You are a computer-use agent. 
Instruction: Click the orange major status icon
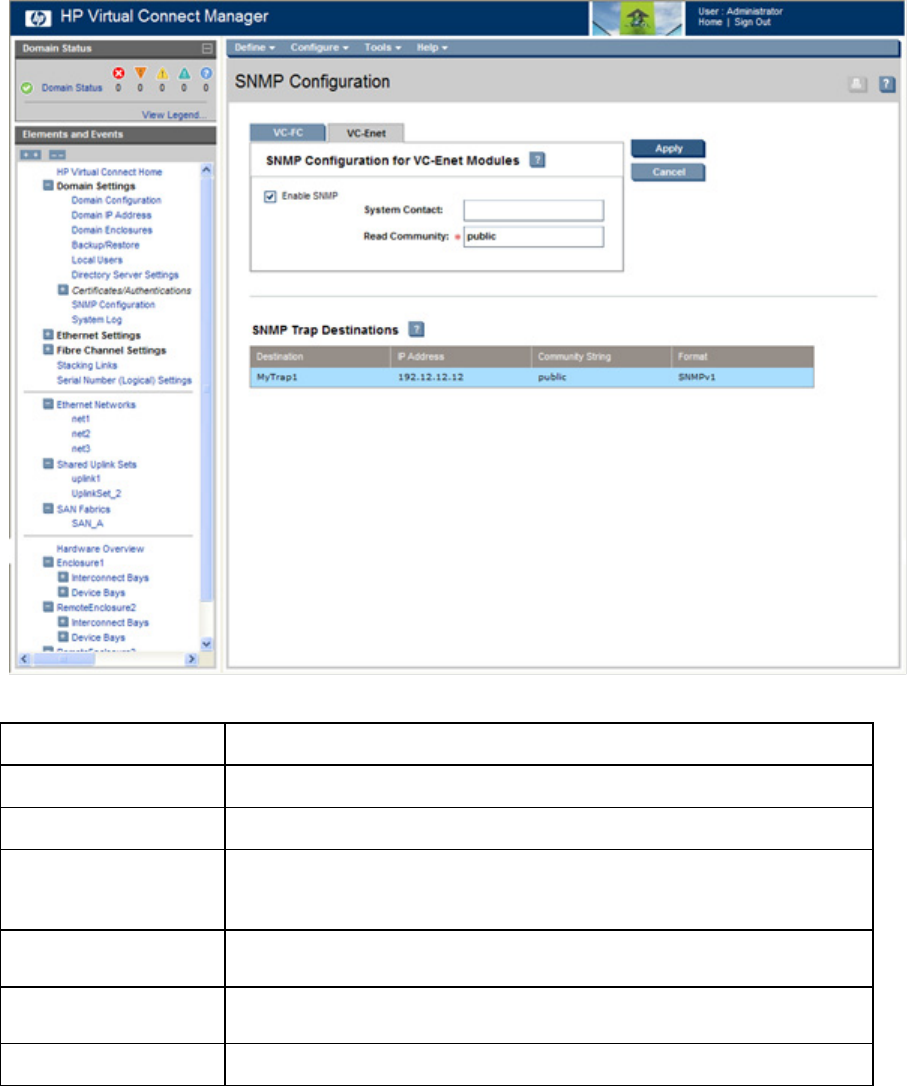point(141,73)
